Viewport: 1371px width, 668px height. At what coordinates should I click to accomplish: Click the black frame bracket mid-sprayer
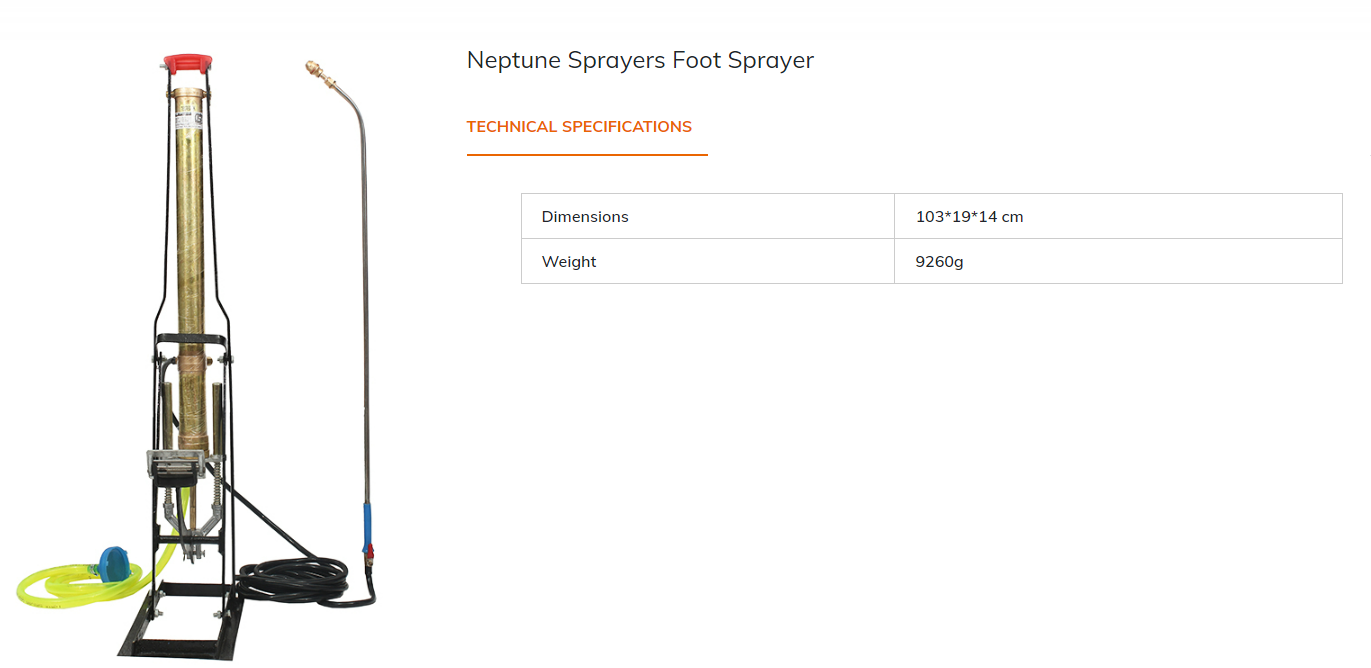coord(190,340)
